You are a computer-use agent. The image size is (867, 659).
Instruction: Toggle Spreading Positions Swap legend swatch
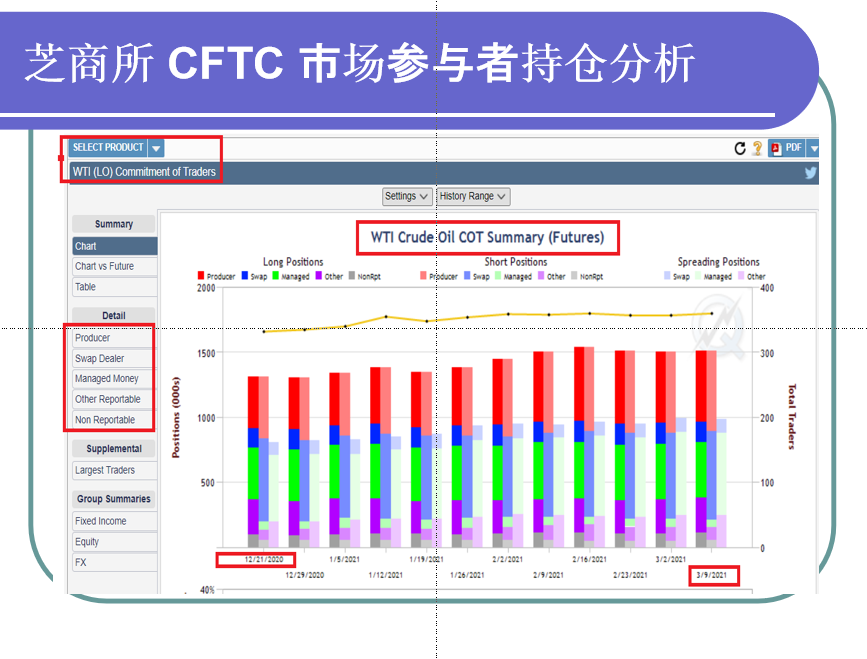667,275
